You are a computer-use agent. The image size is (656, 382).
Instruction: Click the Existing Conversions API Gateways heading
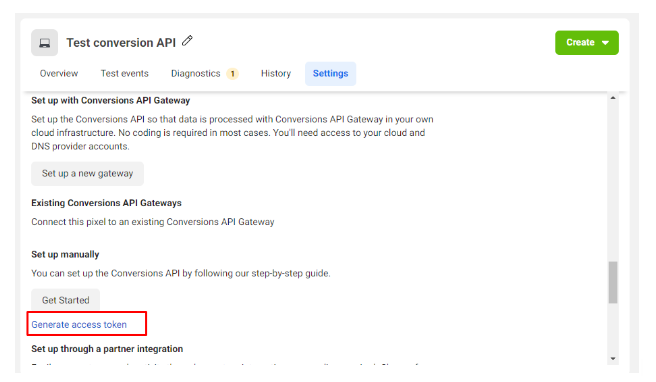(106, 203)
